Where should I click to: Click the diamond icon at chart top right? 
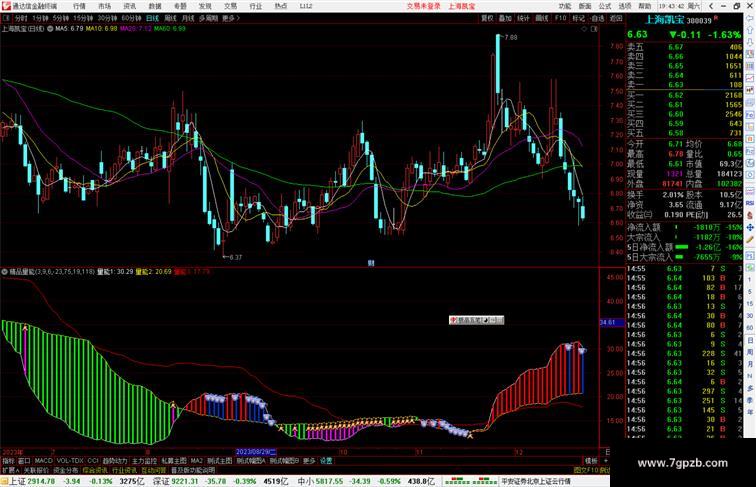coord(584,29)
